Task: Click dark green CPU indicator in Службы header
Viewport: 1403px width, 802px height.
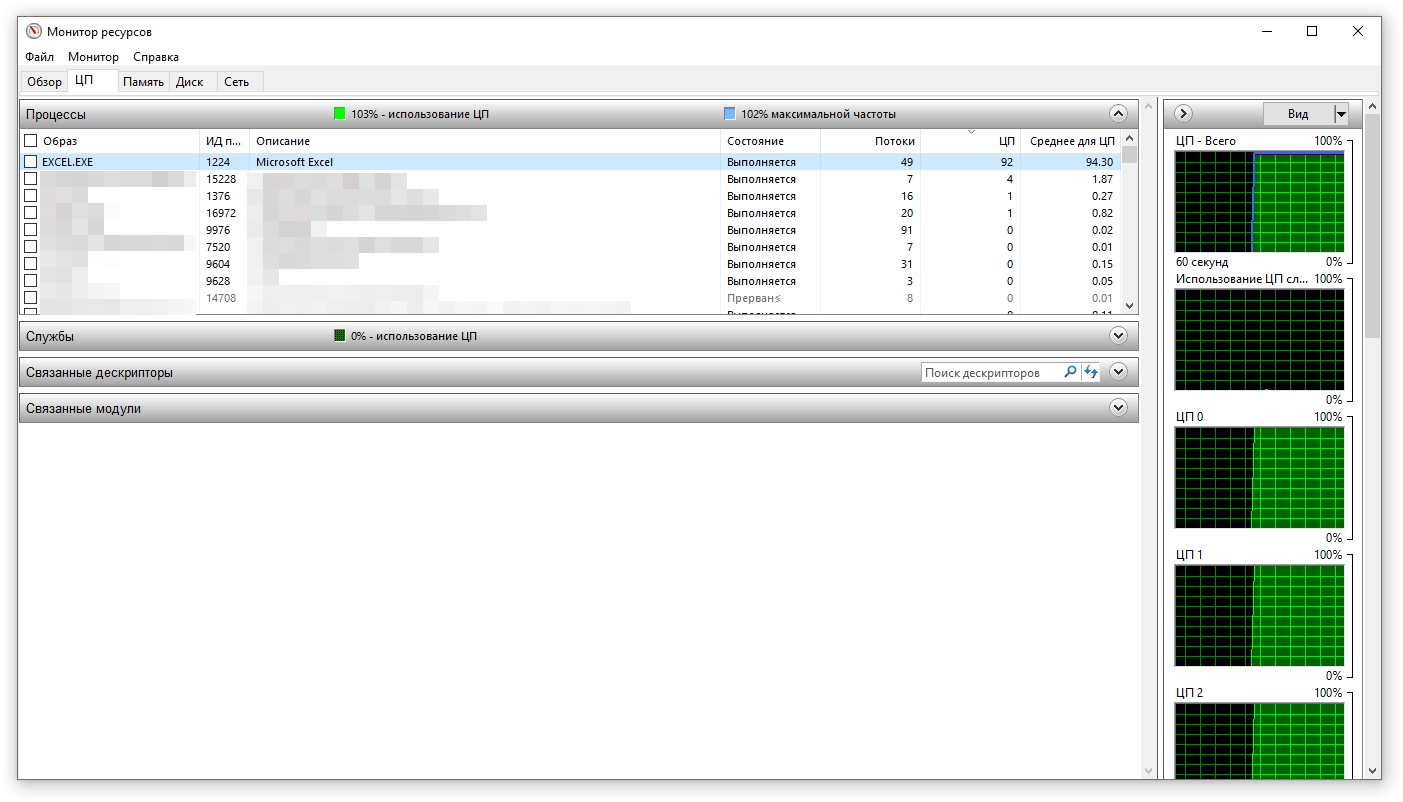Action: (340, 336)
